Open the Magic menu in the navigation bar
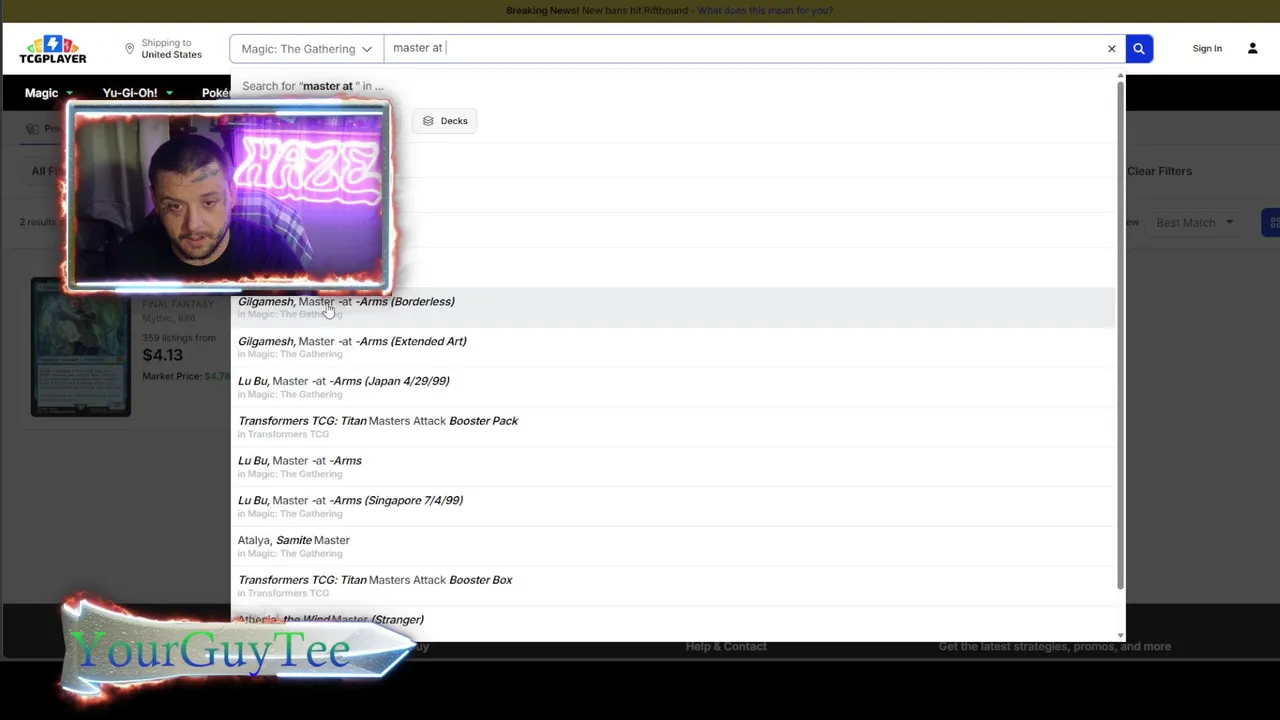The height and width of the screenshot is (720, 1280). point(48,93)
